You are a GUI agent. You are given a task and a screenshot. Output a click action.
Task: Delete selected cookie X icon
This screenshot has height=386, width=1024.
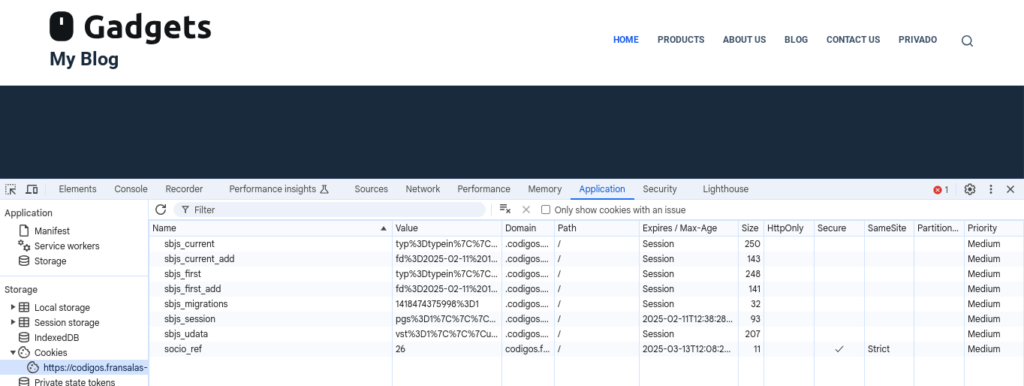[526, 210]
